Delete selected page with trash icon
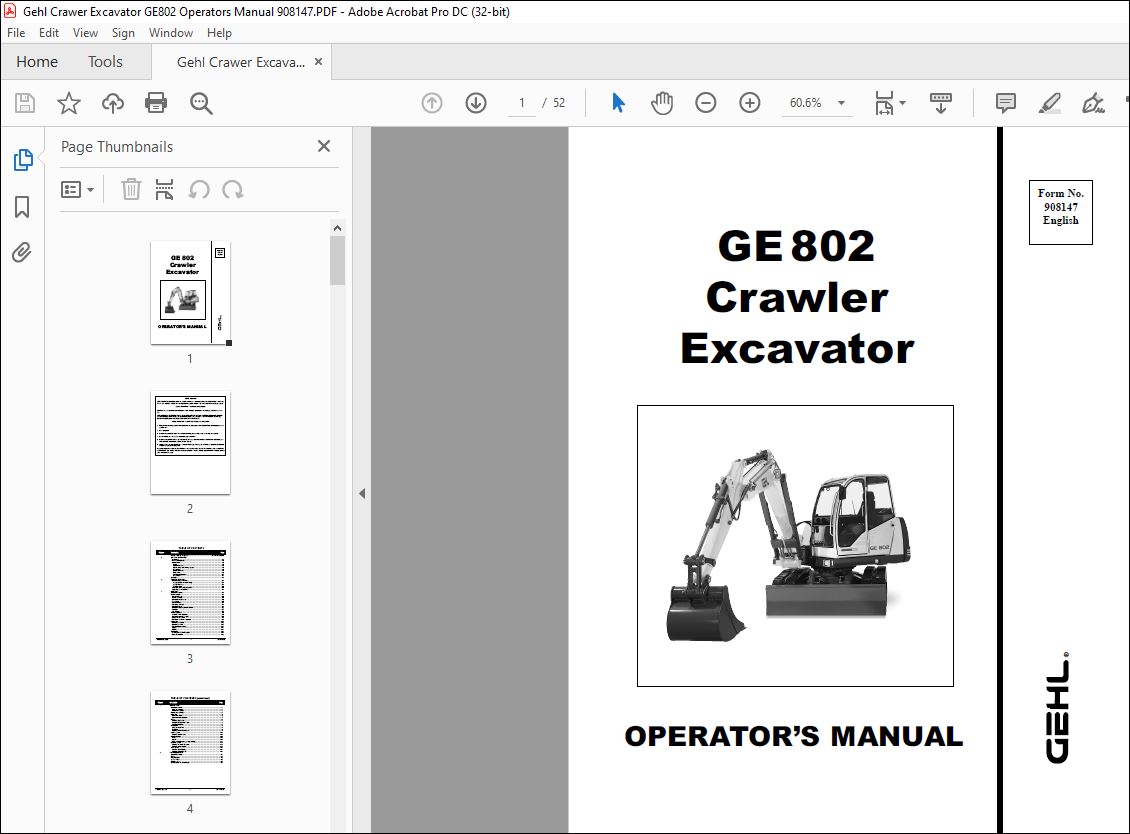The height and width of the screenshot is (834, 1130). (131, 190)
